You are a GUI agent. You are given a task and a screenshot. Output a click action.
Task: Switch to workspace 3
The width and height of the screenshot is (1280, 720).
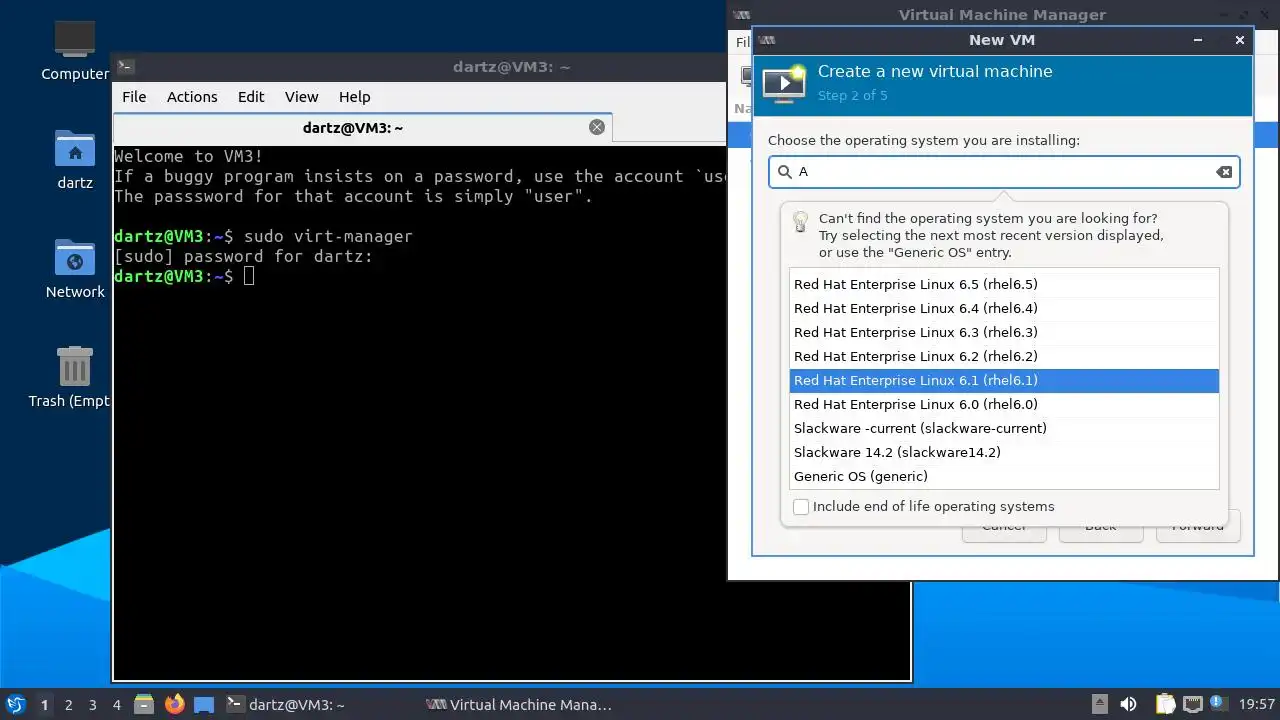click(x=92, y=704)
